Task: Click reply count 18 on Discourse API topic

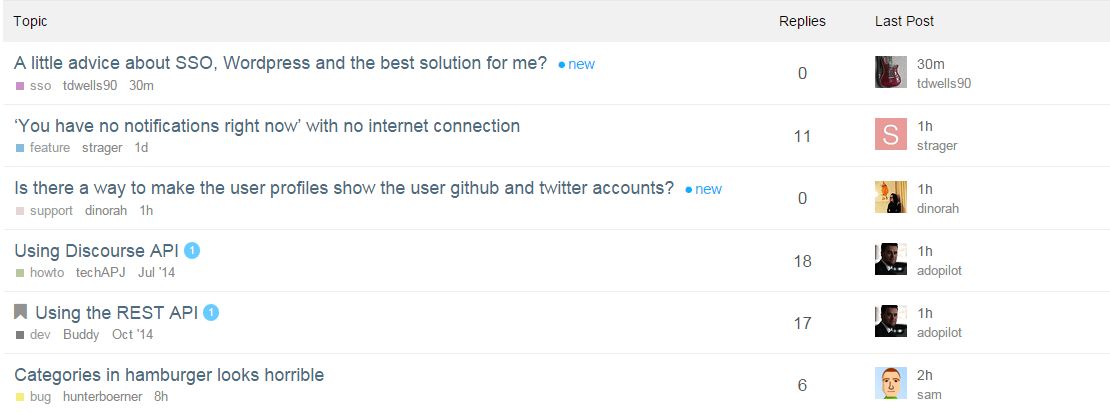Action: [802, 261]
